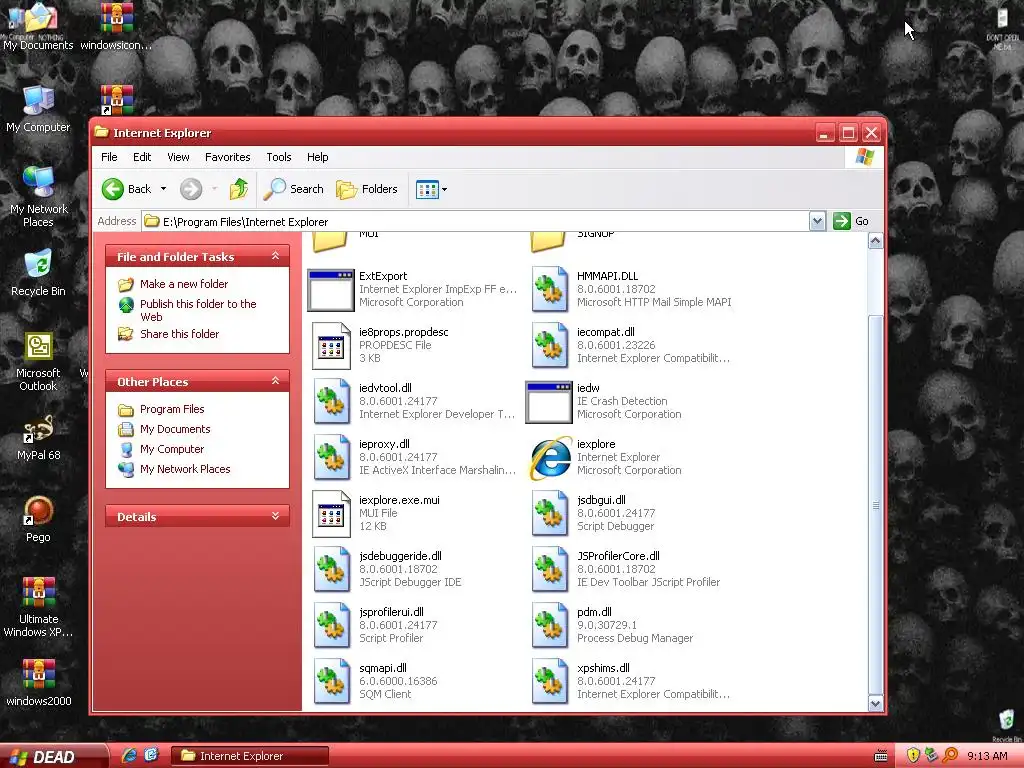1024x768 pixels.
Task: Open the View menu
Action: click(178, 157)
